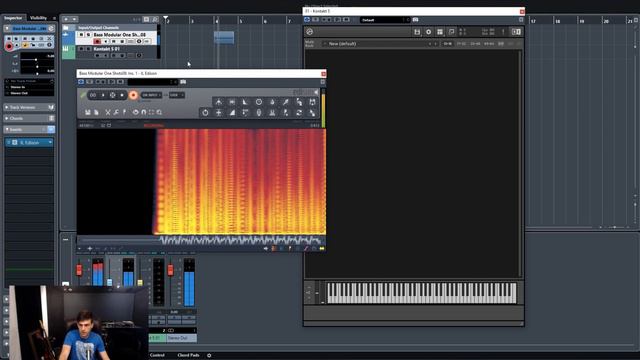Click the Edison normalize tool icon
The width and height of the screenshot is (640, 360).
tap(219, 102)
